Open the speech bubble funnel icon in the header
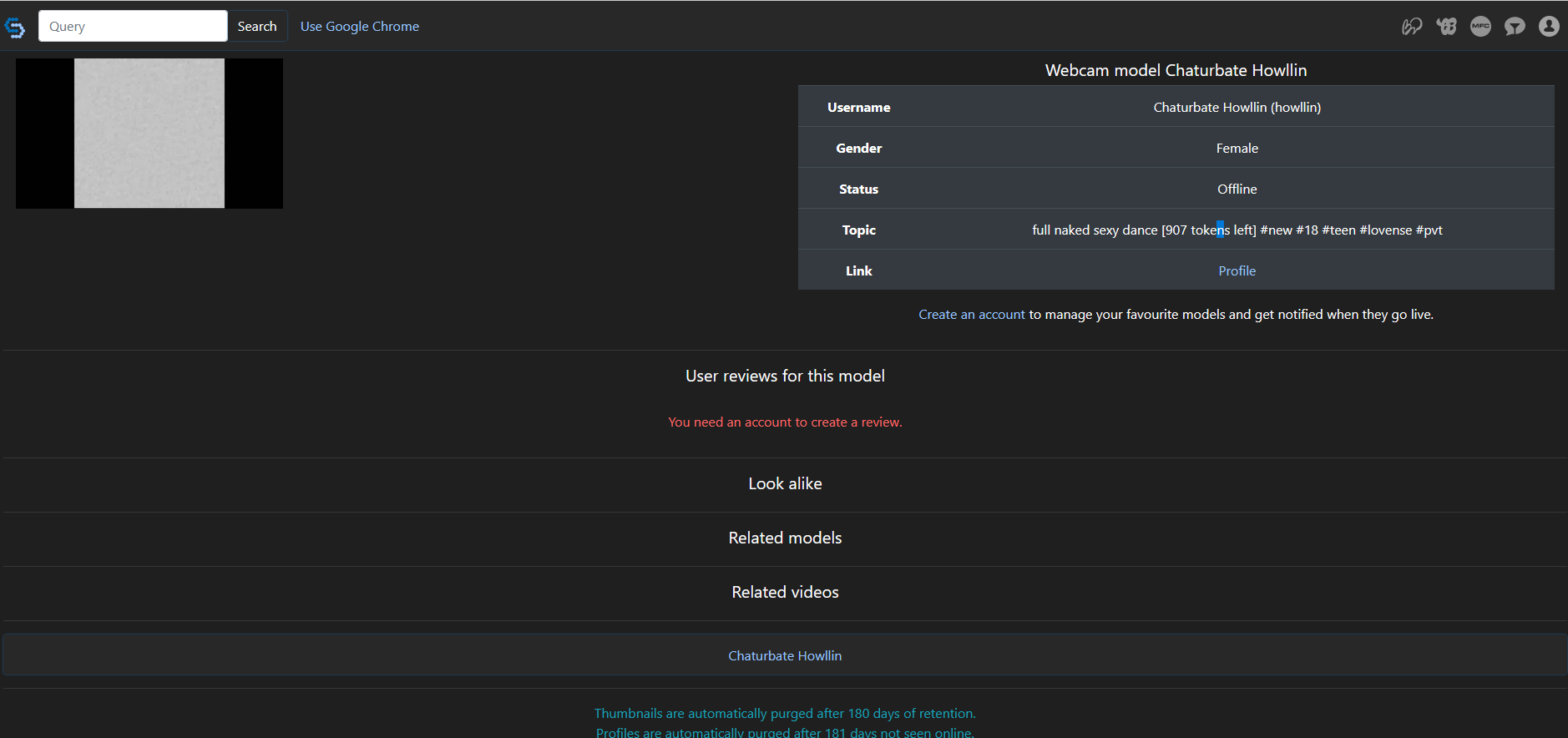Screen dimensions: 1568x738 coord(1515,27)
